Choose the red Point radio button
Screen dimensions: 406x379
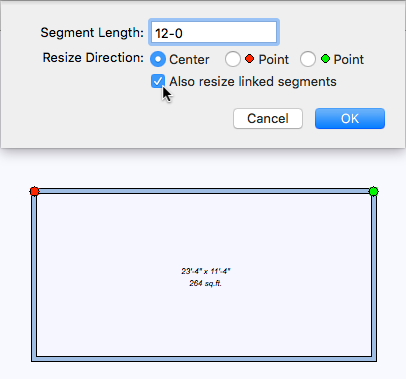pyautogui.click(x=232, y=59)
